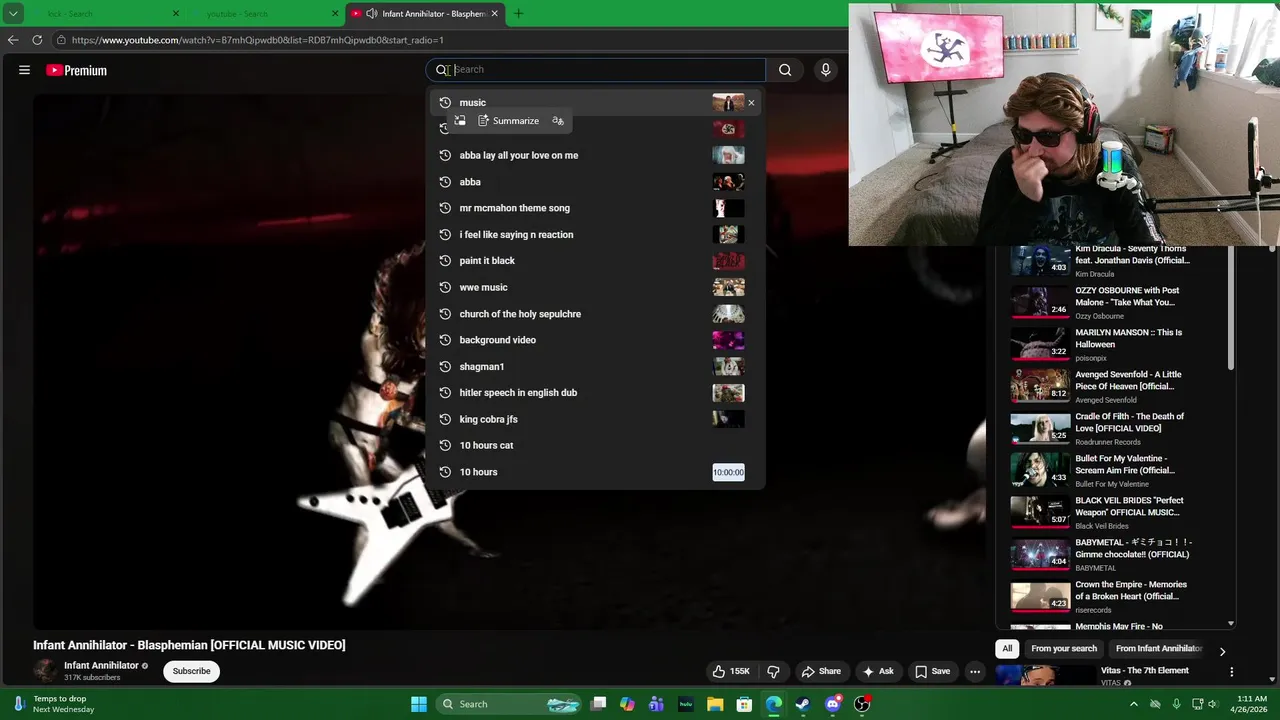Screen dimensions: 1280x720
Task: Click Summarize in the floating toolbar
Action: click(508, 121)
